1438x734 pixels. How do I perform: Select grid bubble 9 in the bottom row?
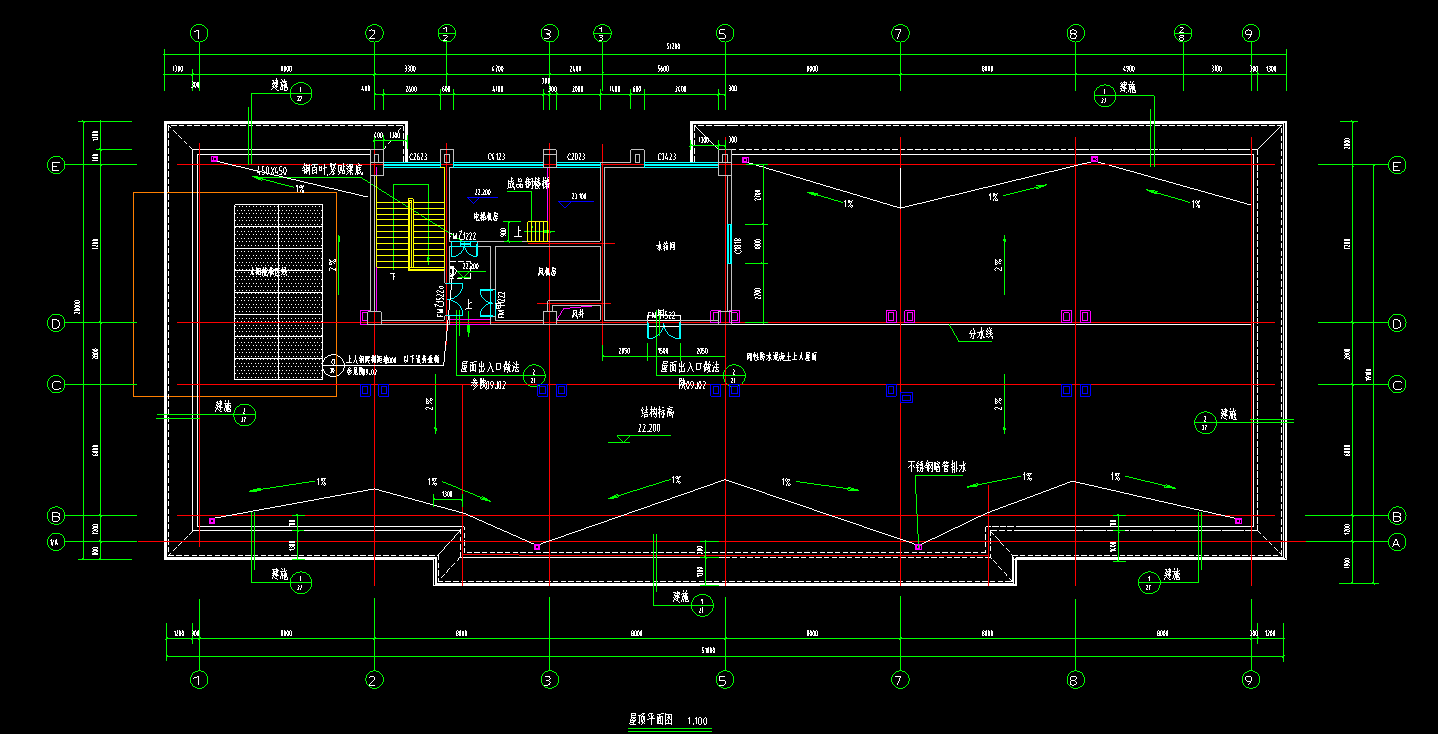pos(1248,680)
